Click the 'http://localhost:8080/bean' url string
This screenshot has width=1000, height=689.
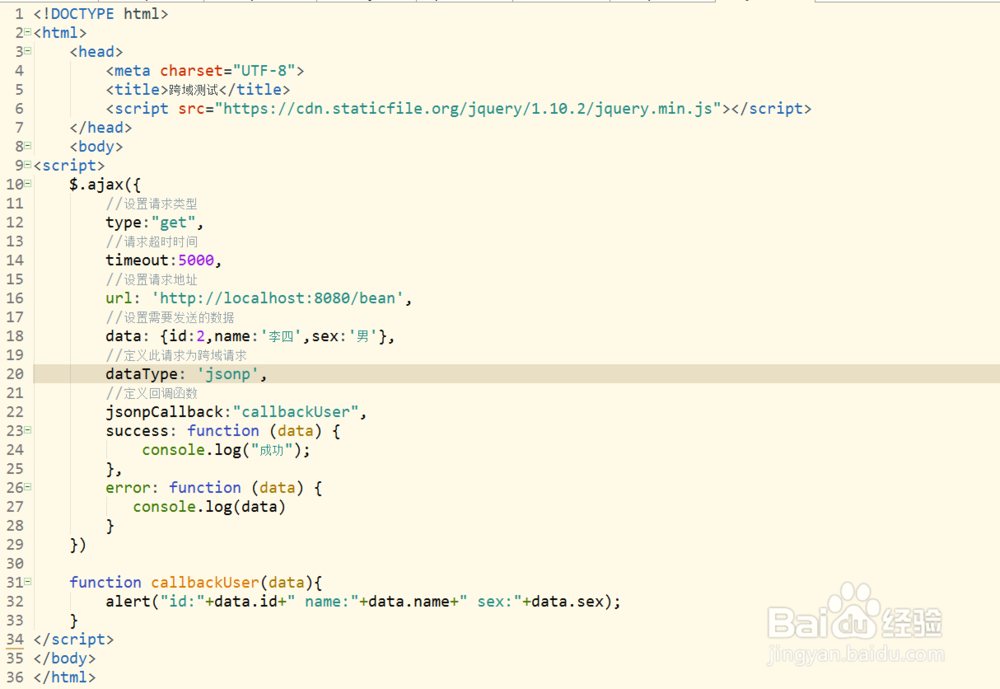tap(277, 298)
